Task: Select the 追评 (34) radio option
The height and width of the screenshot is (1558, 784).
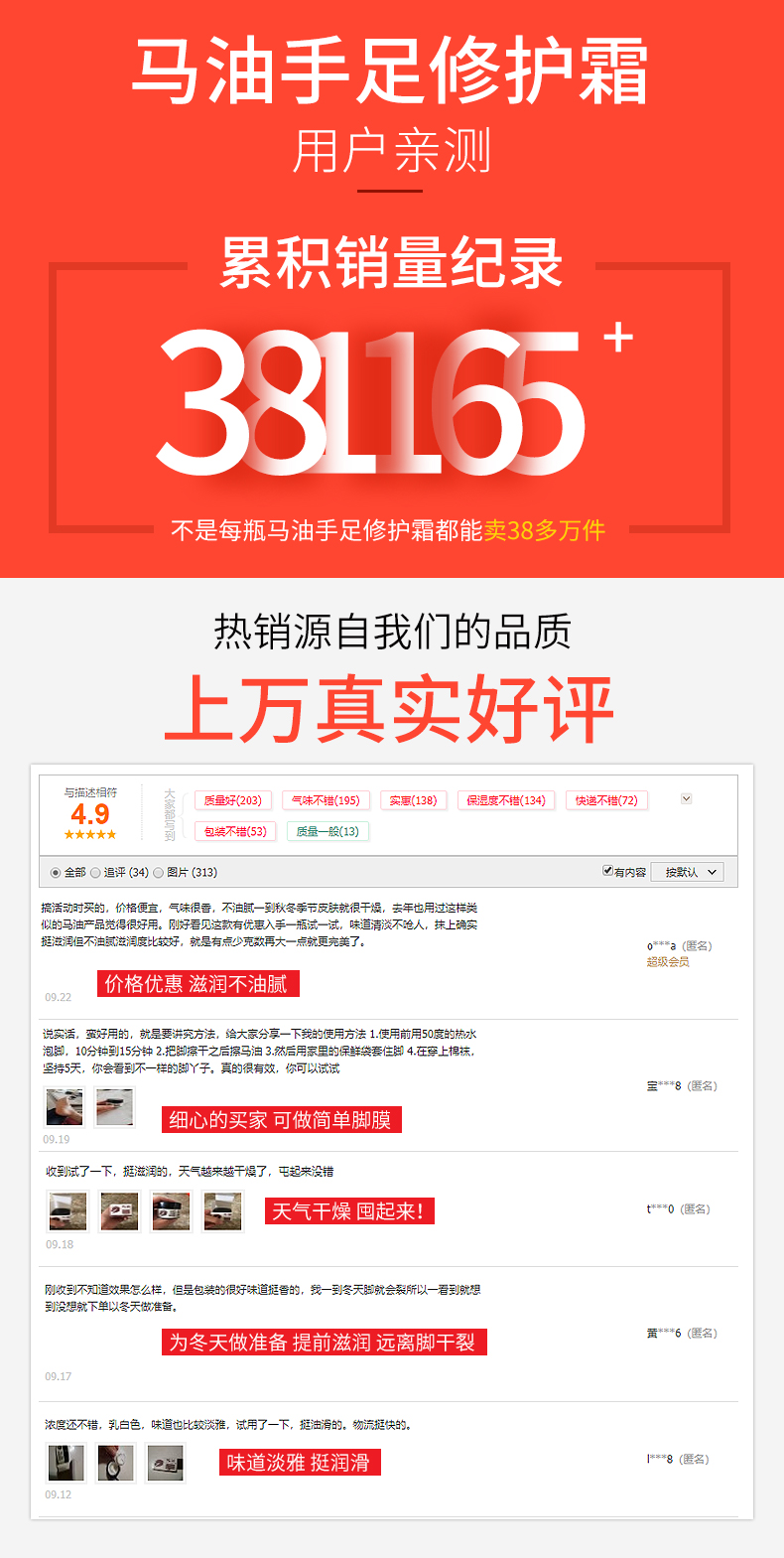Action: pyautogui.click(x=95, y=873)
